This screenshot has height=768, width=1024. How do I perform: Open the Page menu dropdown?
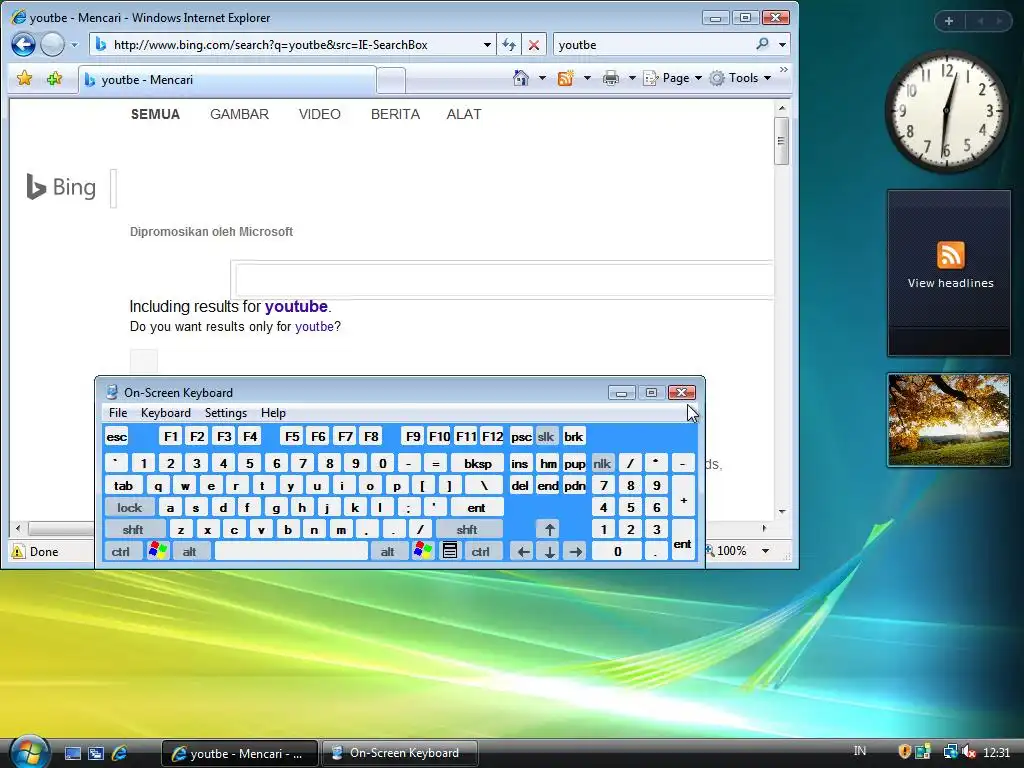673,78
